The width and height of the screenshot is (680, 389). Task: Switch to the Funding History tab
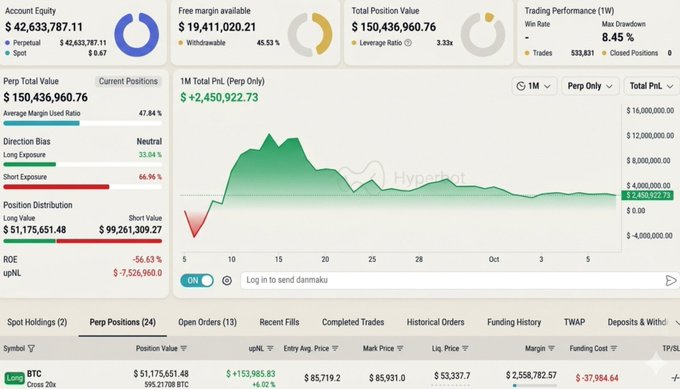514,322
